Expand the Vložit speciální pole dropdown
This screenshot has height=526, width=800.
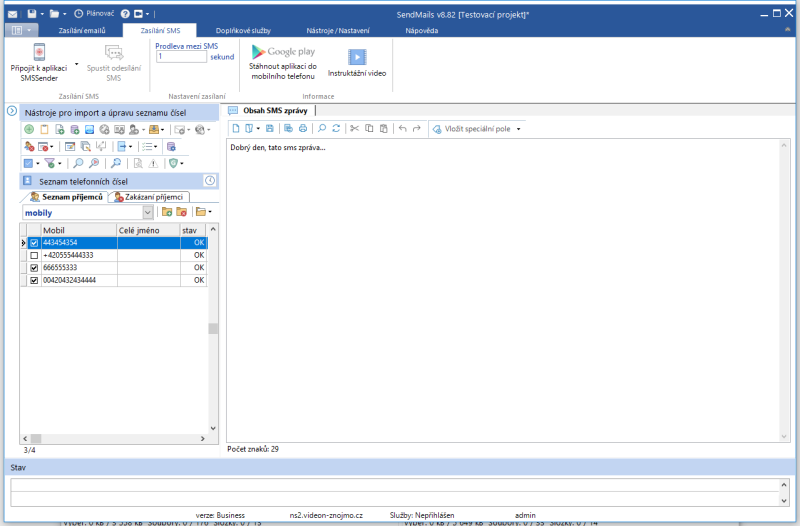click(520, 129)
